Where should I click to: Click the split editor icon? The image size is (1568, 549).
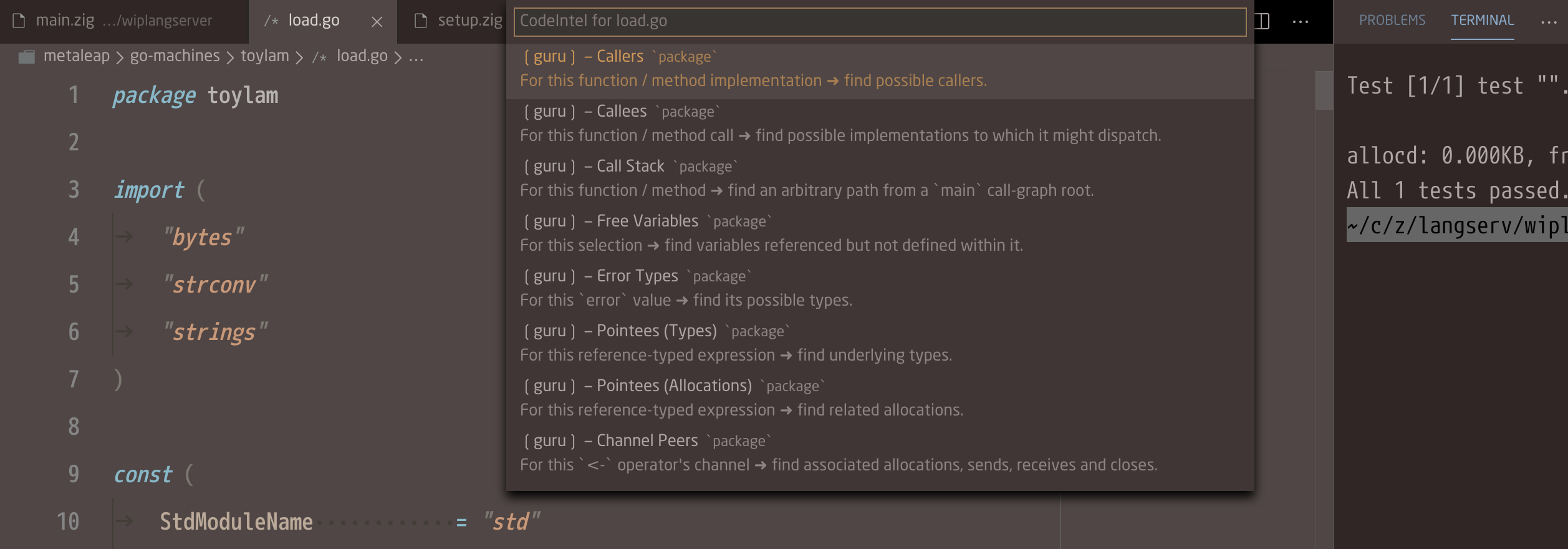(1263, 21)
